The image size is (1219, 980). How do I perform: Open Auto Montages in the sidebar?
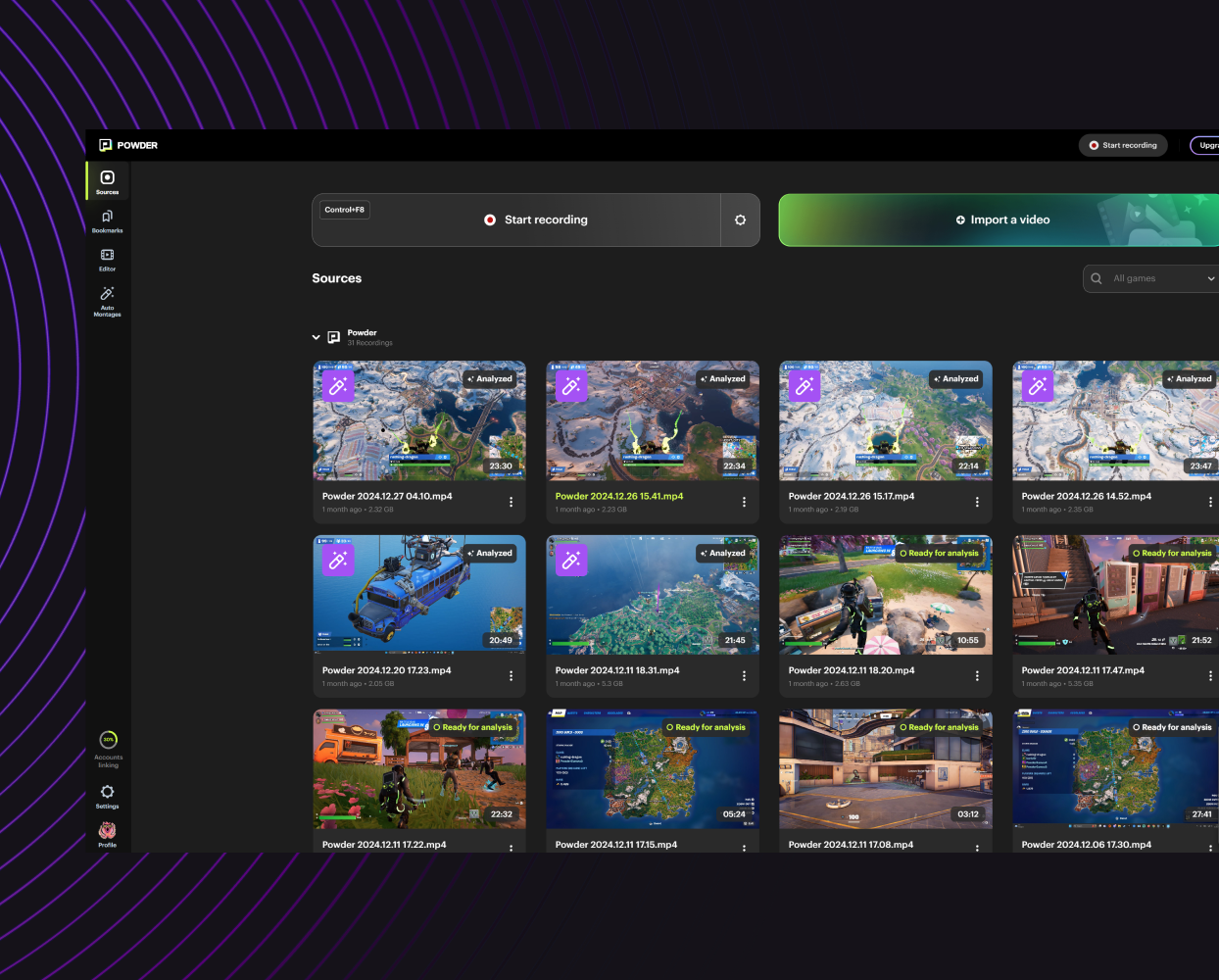pyautogui.click(x=107, y=301)
